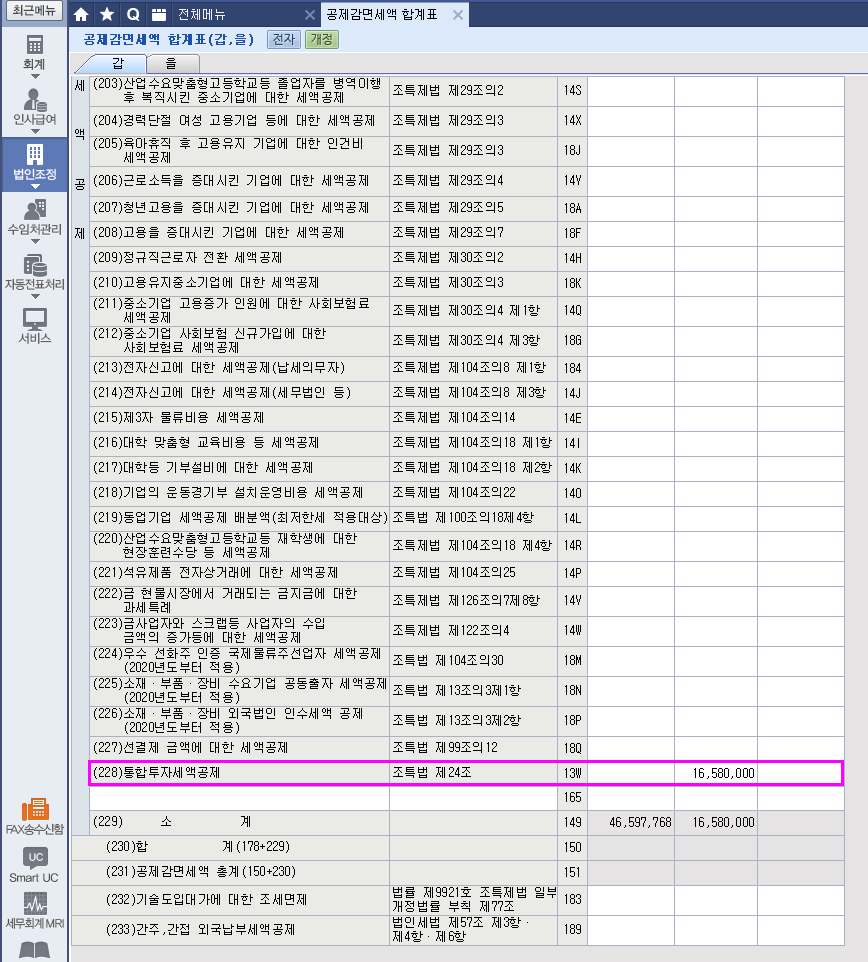Click empty input cell beside code 165
The height and width of the screenshot is (962, 868).
631,798
